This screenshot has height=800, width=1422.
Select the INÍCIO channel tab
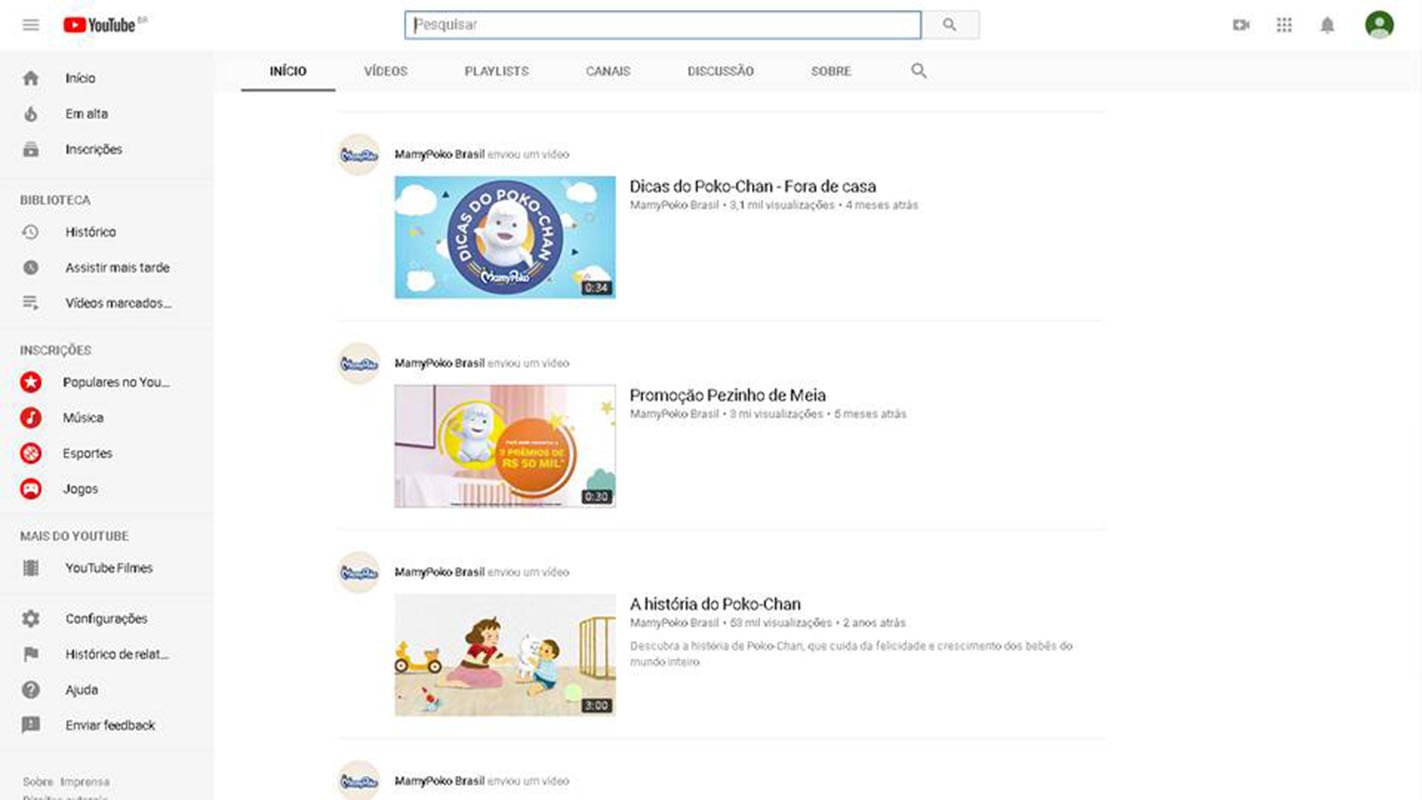point(288,71)
